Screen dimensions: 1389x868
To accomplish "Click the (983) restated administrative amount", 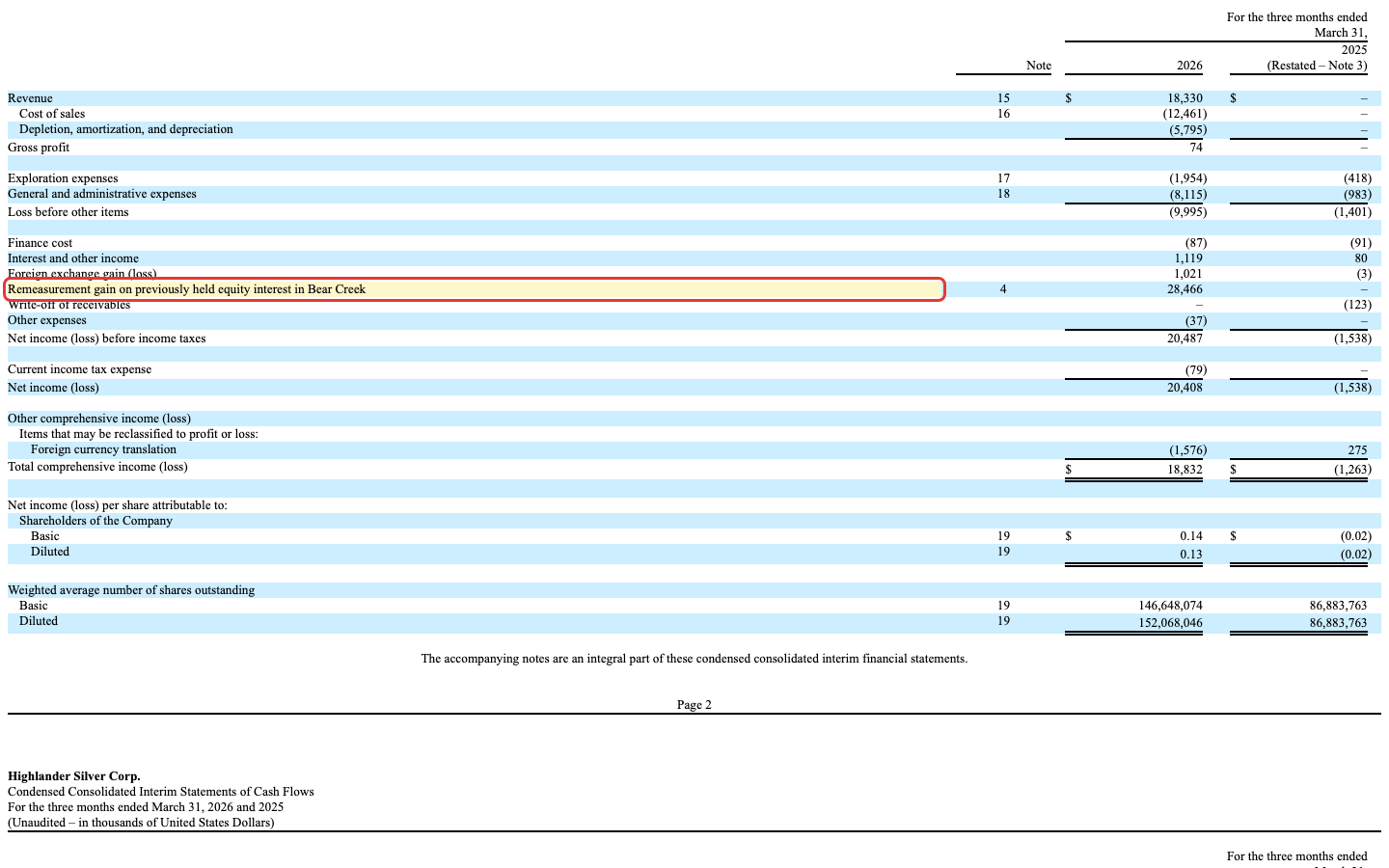I will tap(1357, 194).
